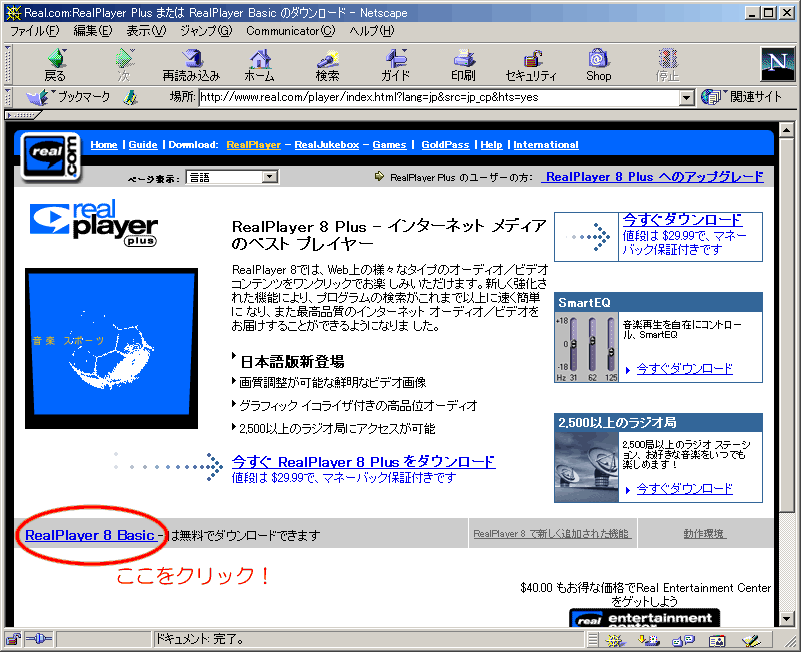Click the Netscape N logo icon
801x652 pixels.
coord(777,64)
